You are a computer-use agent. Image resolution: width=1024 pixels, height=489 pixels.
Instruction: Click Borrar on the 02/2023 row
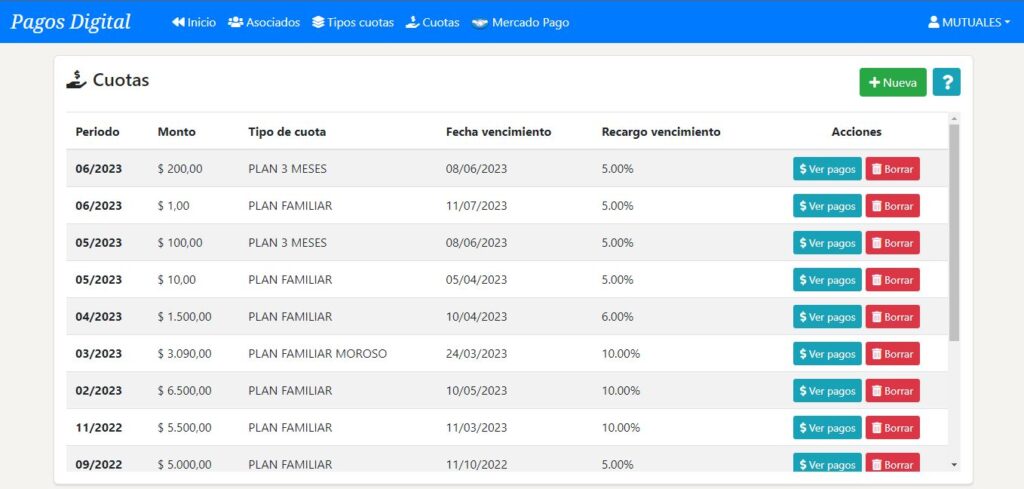coord(892,391)
